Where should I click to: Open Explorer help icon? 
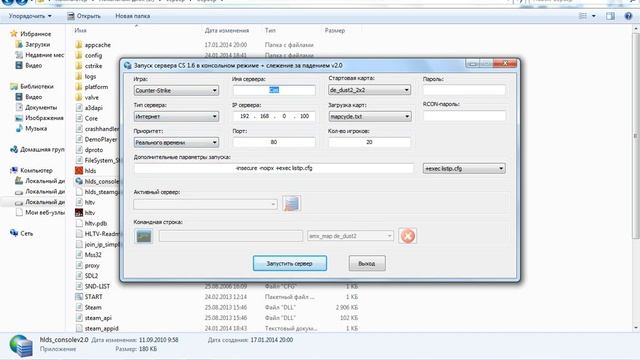[x=628, y=16]
